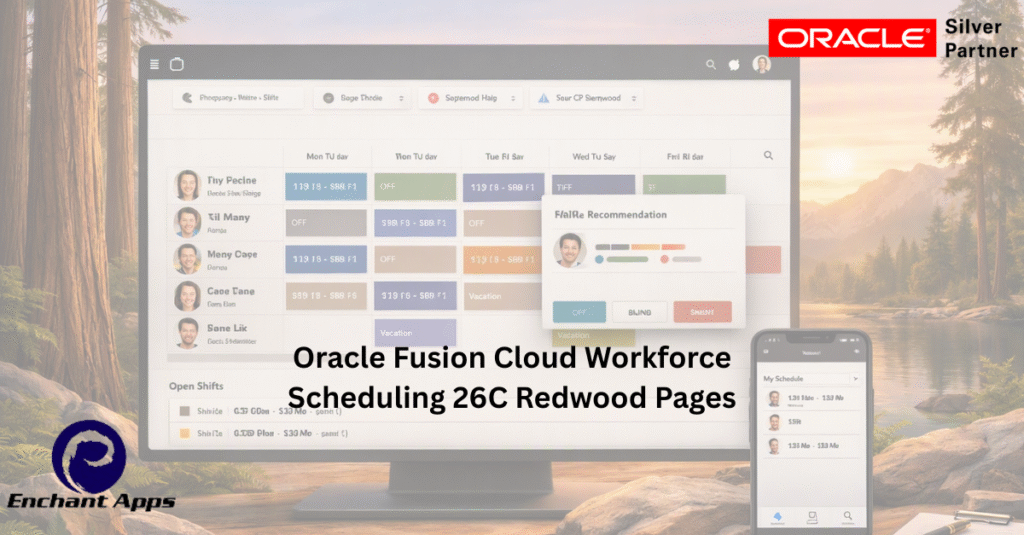Click the search icon in the dark header bar
Screen dimensions: 1024x535
[x=711, y=64]
